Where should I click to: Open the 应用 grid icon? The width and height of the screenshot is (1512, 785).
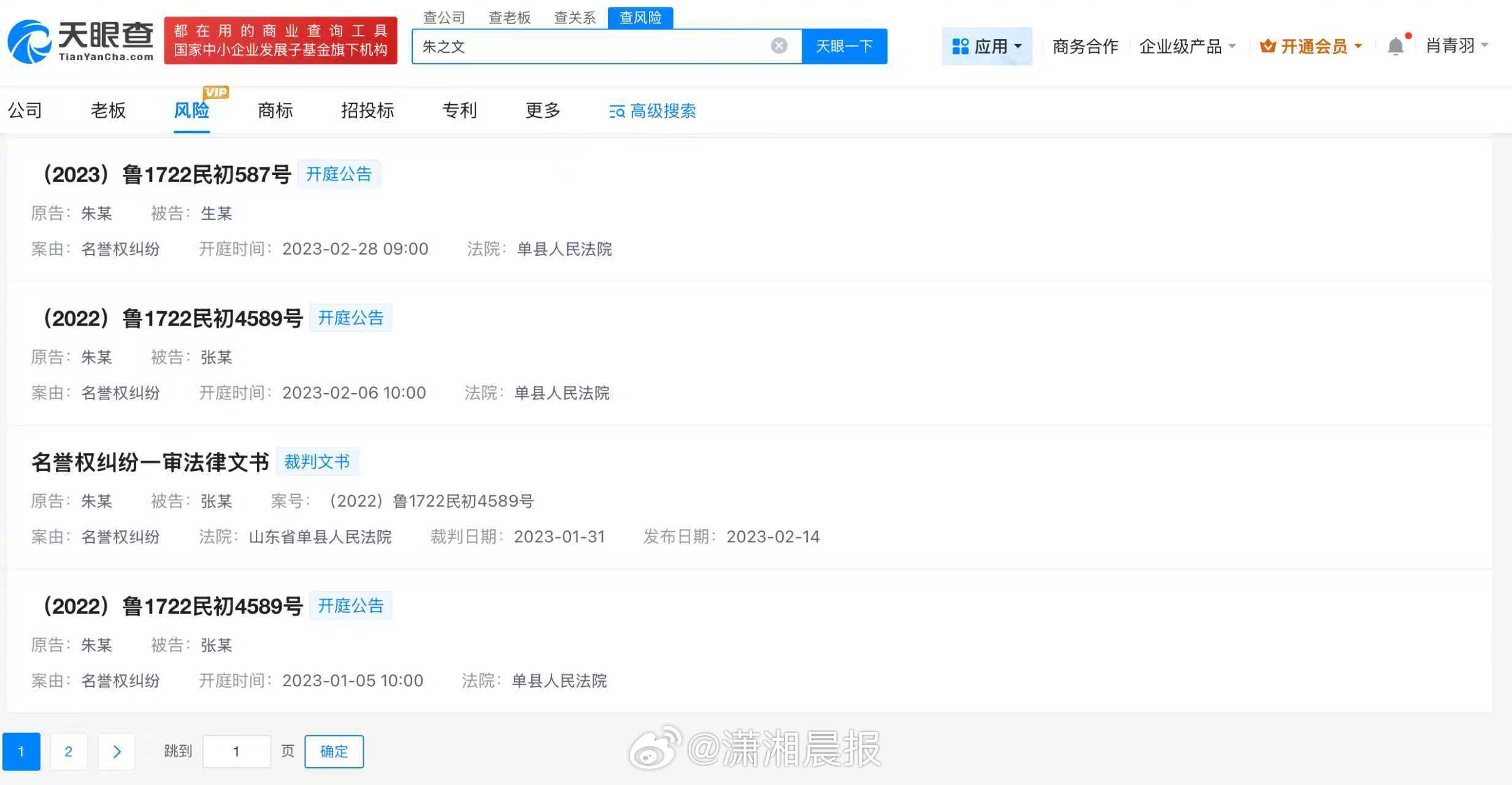[961, 46]
